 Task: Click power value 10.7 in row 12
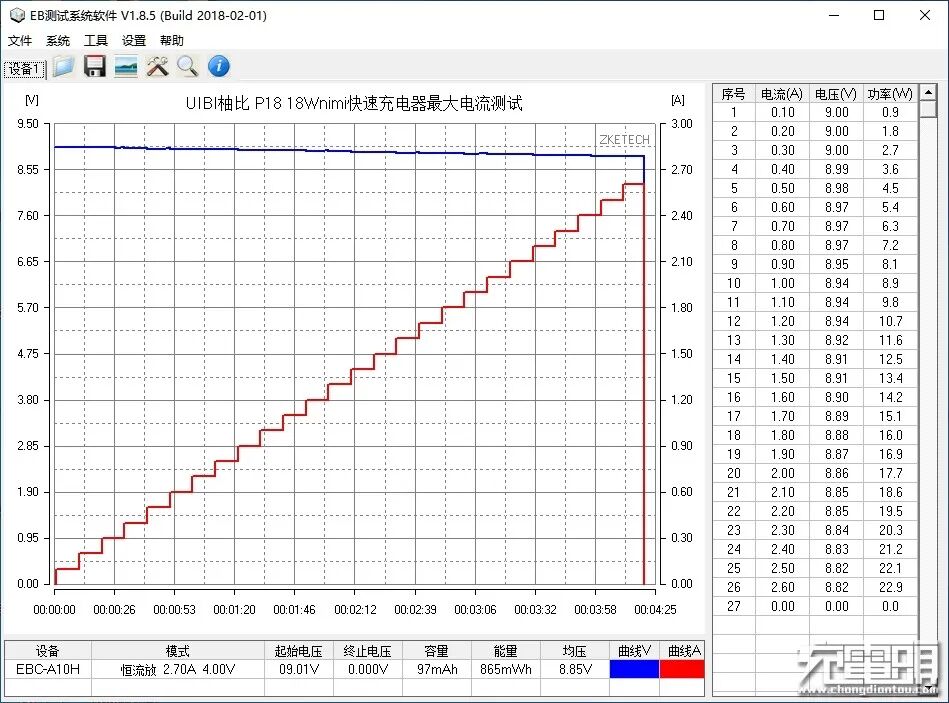click(890, 321)
